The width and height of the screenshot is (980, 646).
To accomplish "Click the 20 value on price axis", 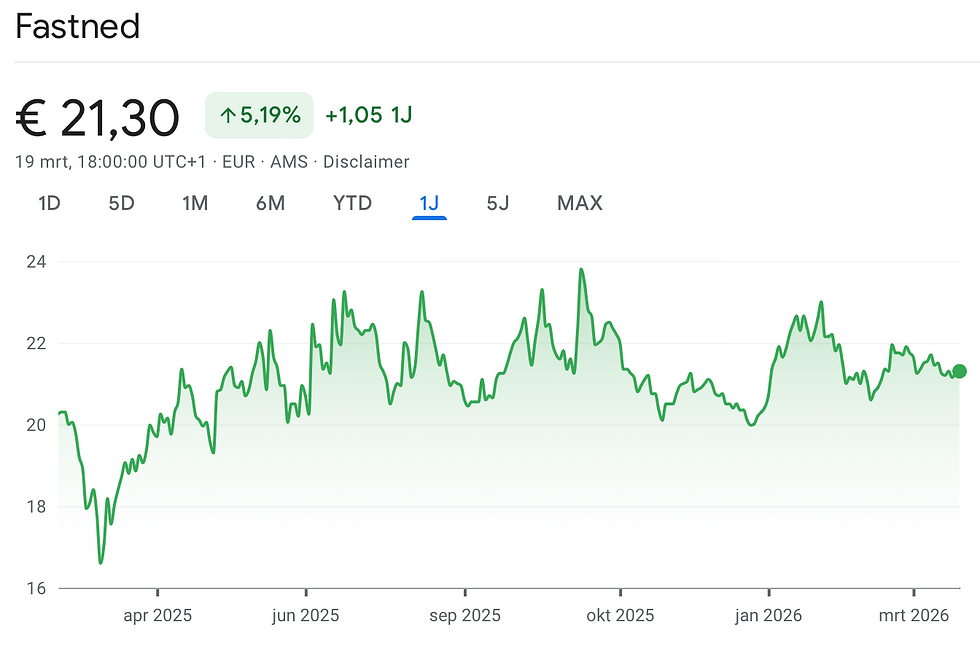I will [x=36, y=425].
